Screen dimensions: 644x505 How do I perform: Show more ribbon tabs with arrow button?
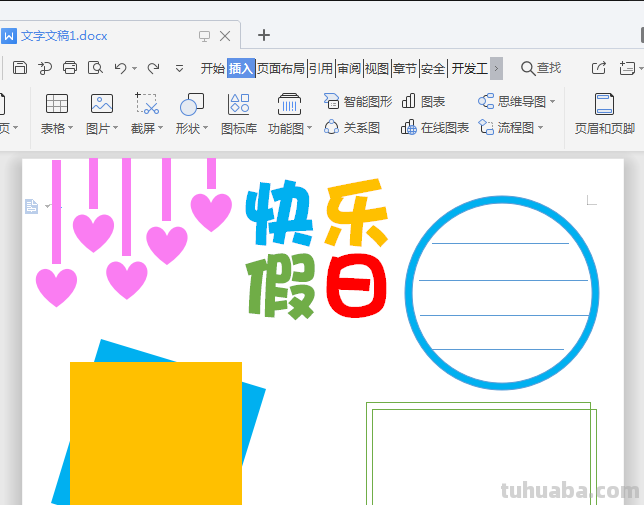pyautogui.click(x=496, y=68)
